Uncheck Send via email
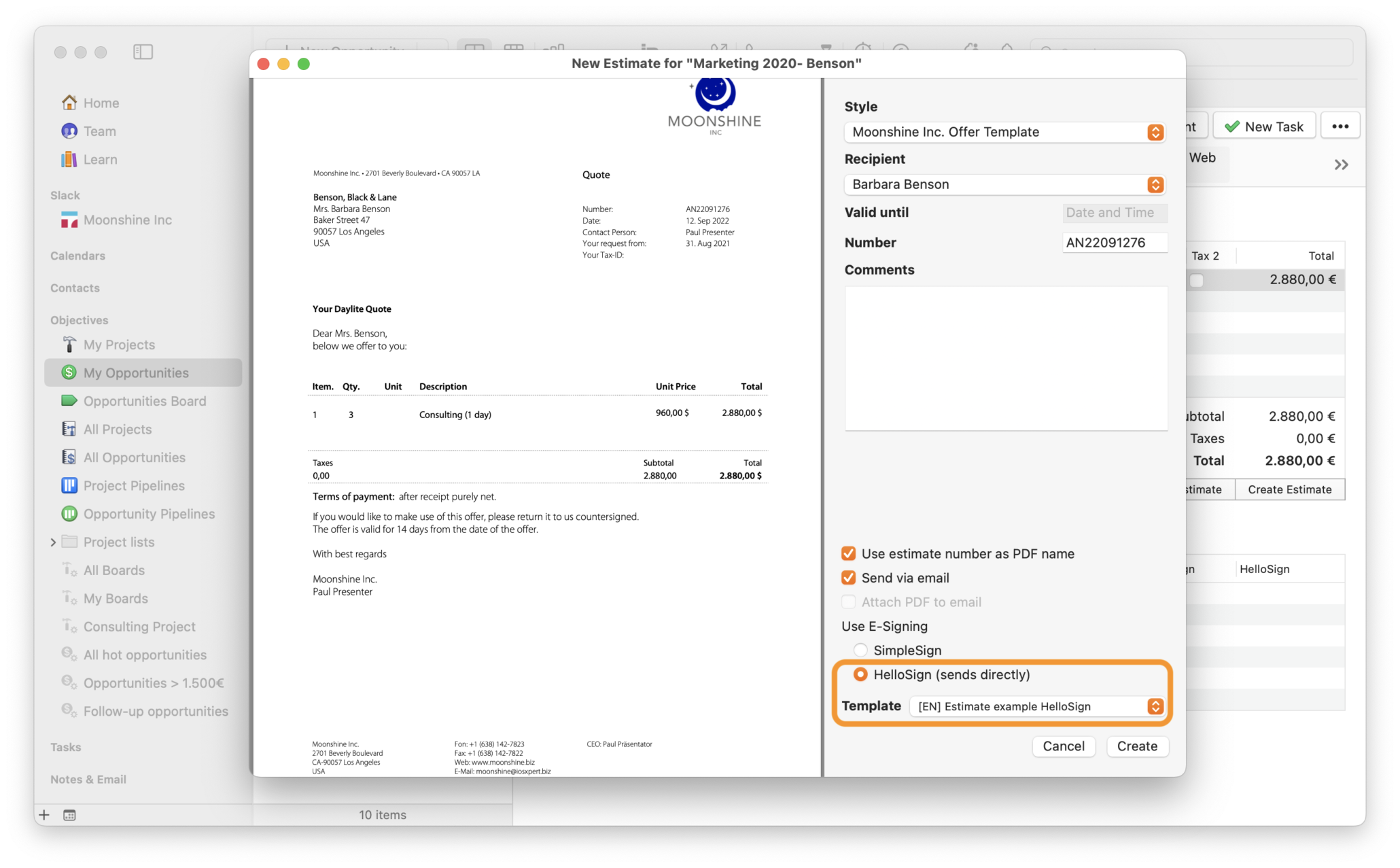 848,578
